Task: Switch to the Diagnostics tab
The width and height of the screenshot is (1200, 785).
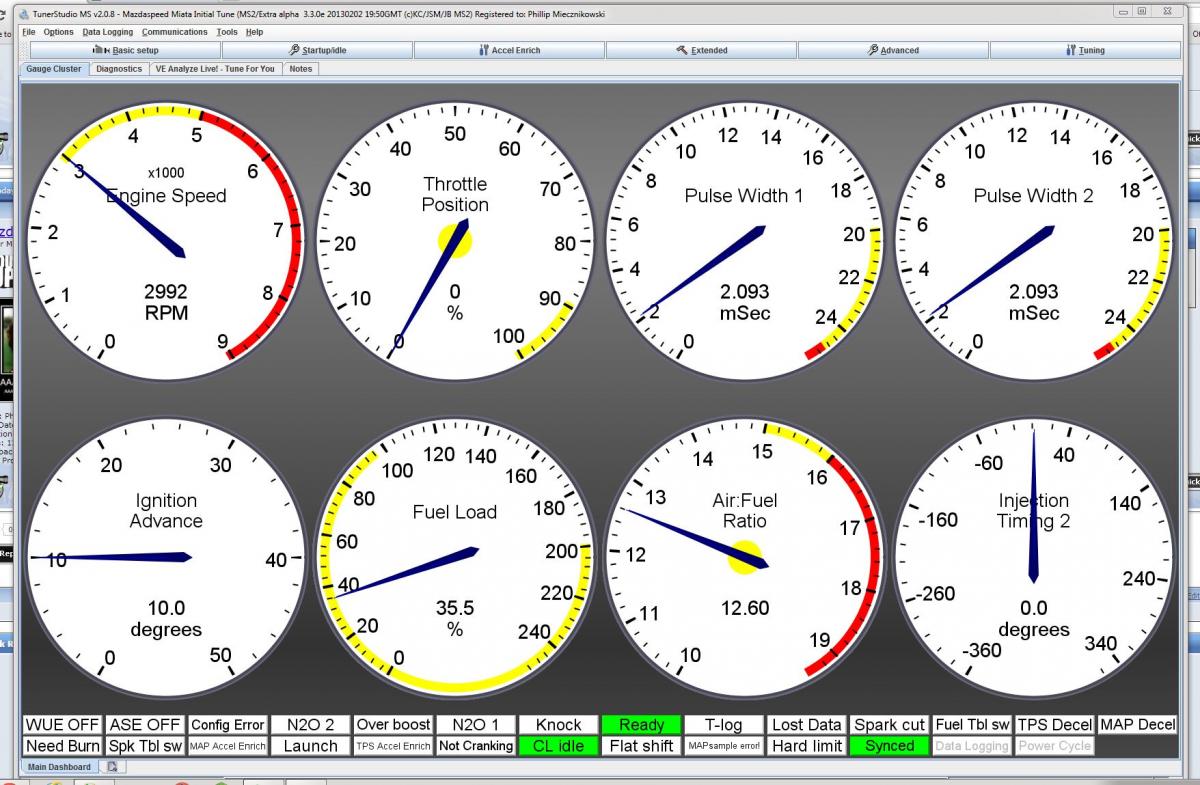Action: point(119,69)
